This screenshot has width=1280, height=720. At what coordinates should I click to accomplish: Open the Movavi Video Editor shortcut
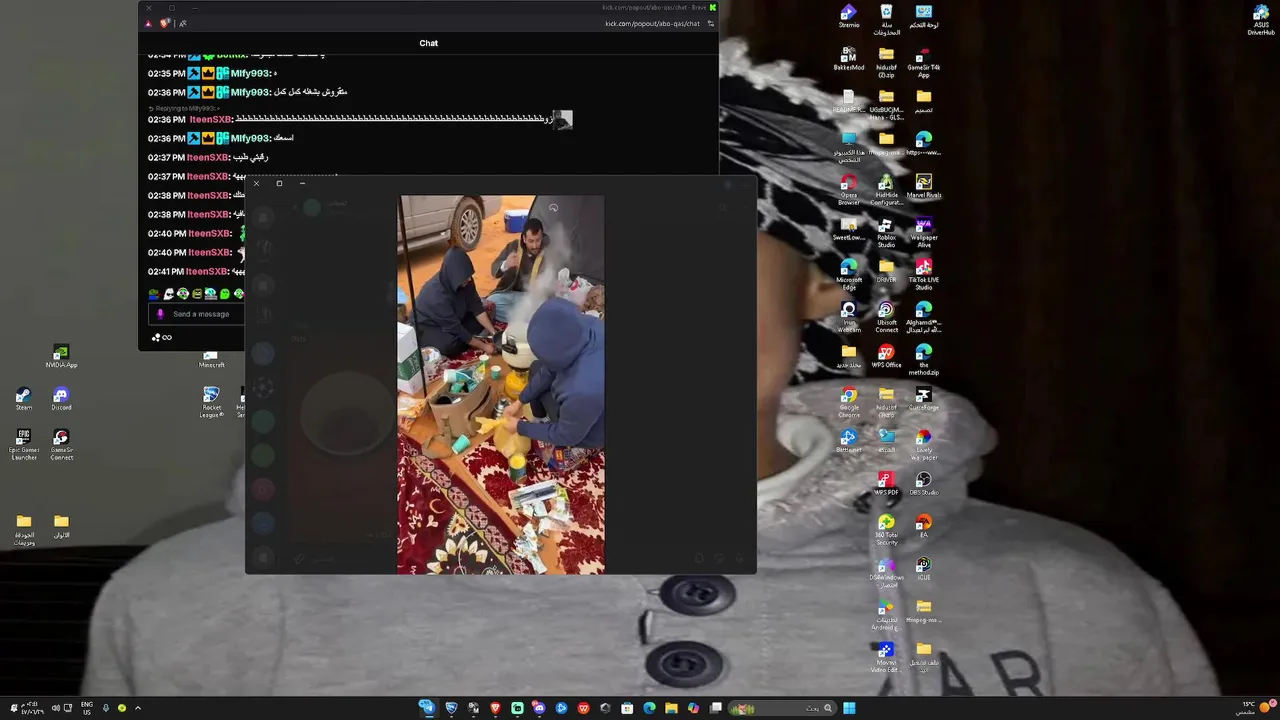[886, 657]
